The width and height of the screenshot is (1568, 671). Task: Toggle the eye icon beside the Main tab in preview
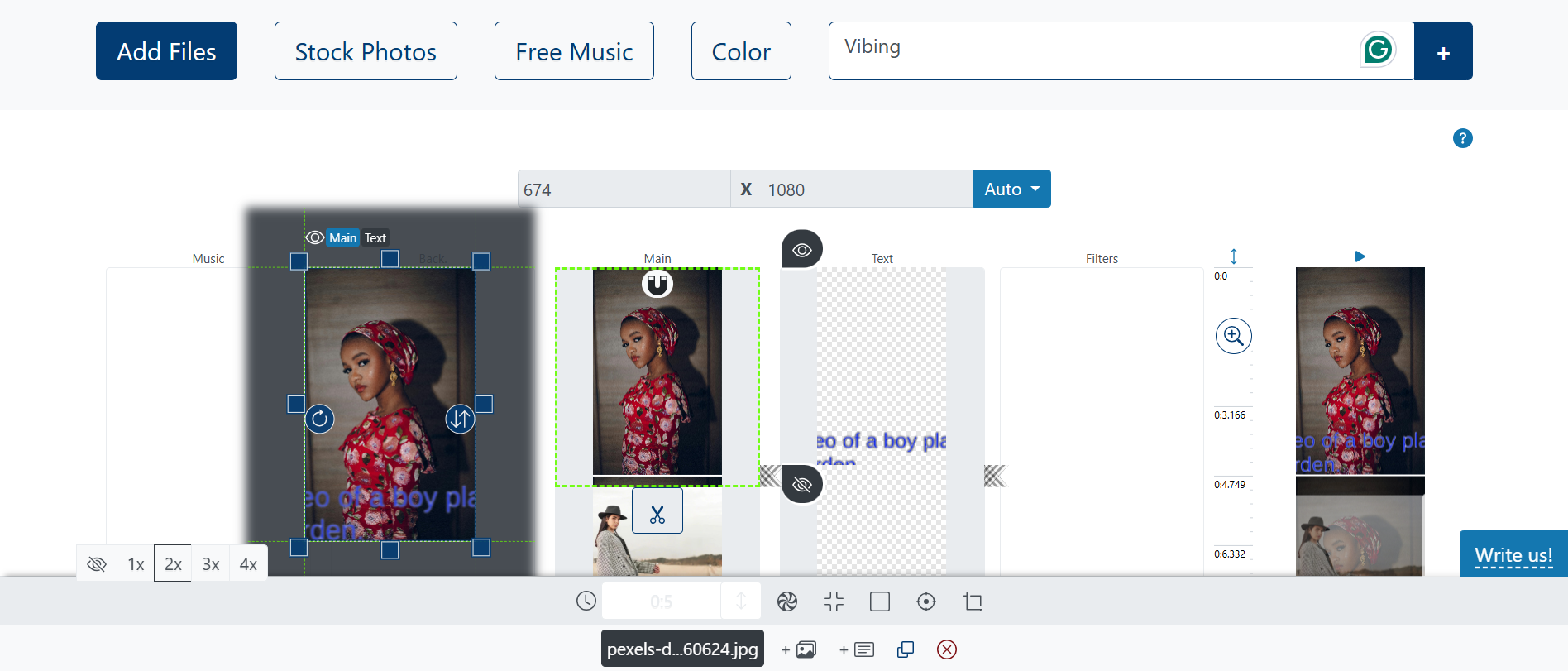(315, 237)
